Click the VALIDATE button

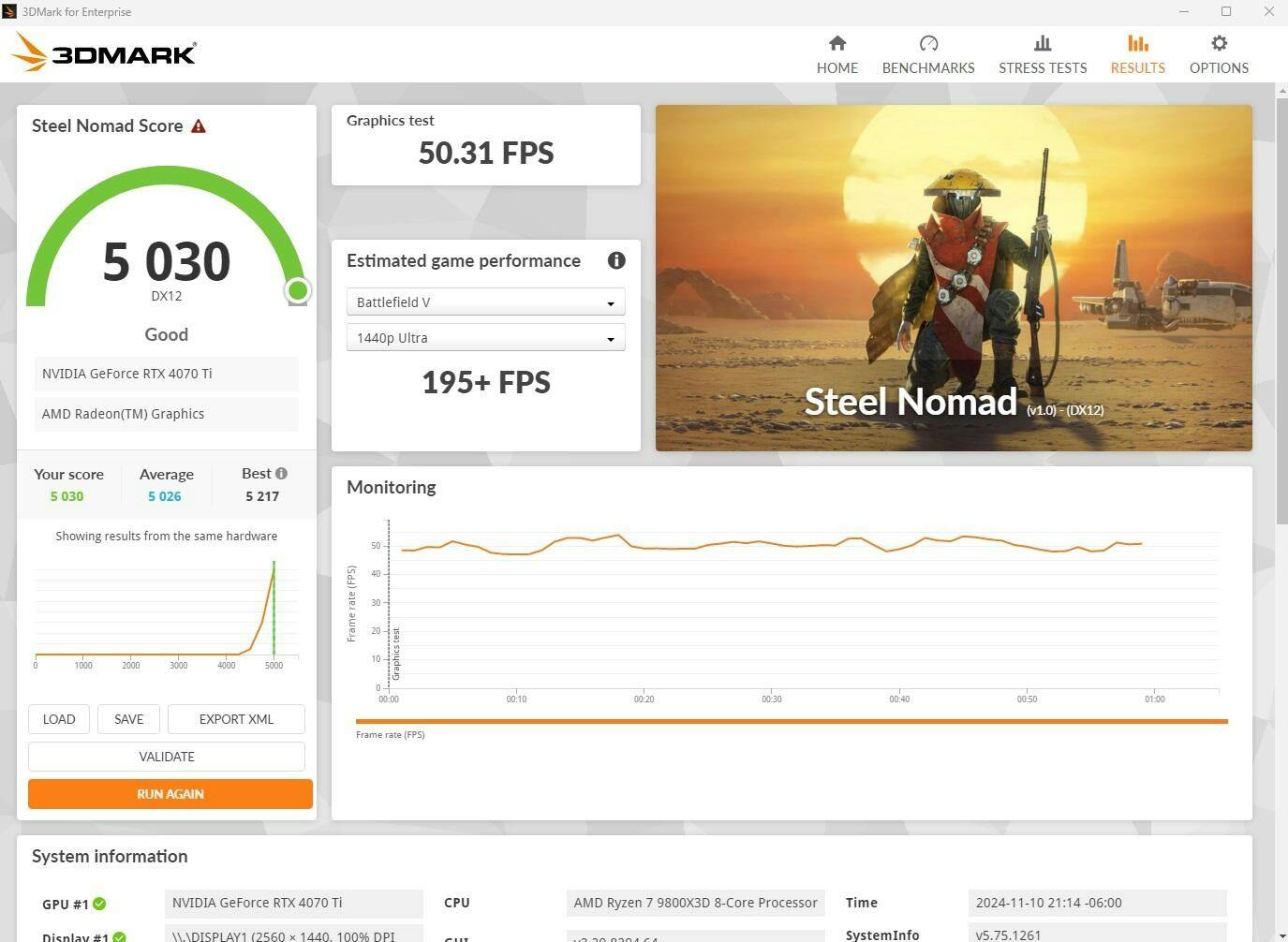point(167,757)
